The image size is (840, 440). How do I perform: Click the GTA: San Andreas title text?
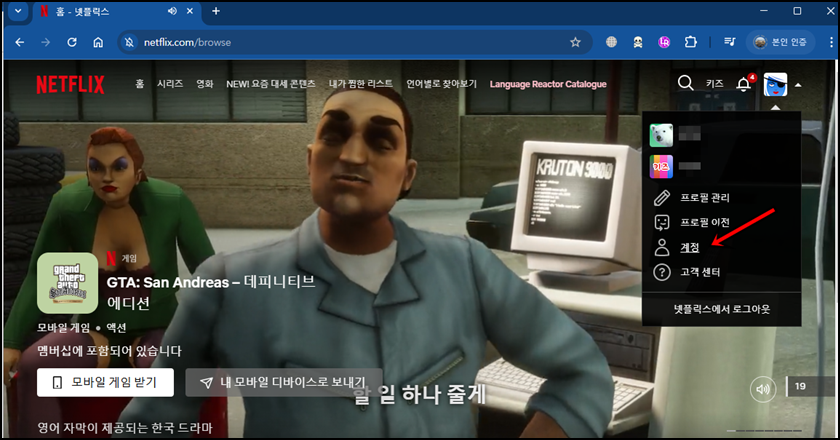coord(211,293)
